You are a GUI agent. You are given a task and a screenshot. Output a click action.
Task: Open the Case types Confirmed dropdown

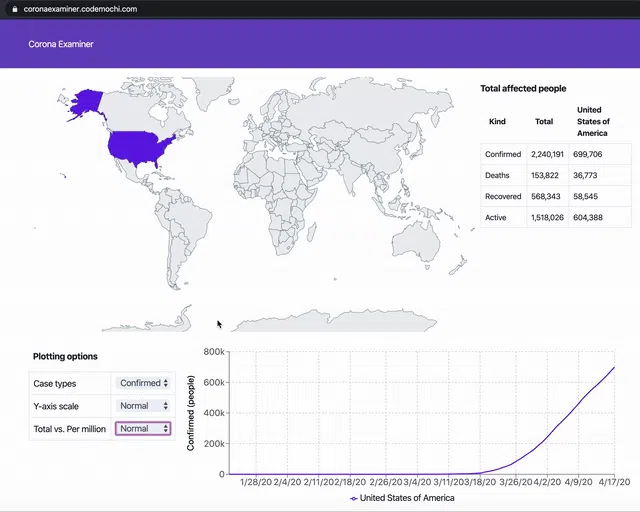[143, 383]
